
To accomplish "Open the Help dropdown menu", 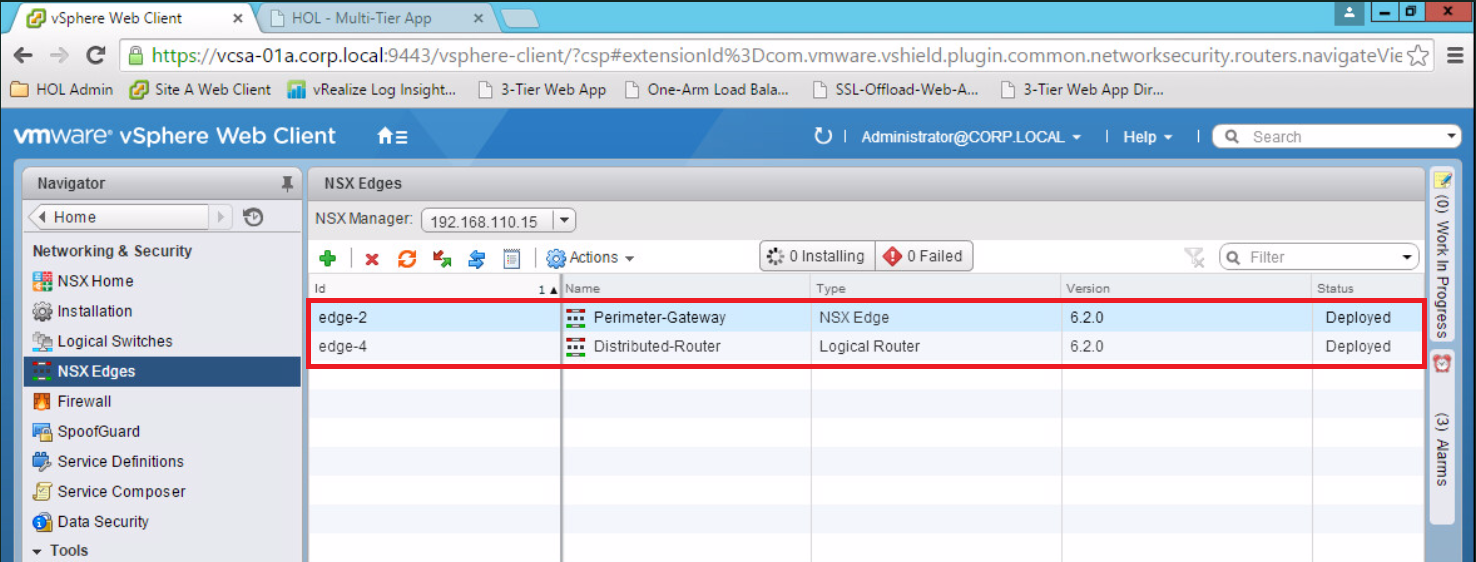I will [x=1147, y=137].
